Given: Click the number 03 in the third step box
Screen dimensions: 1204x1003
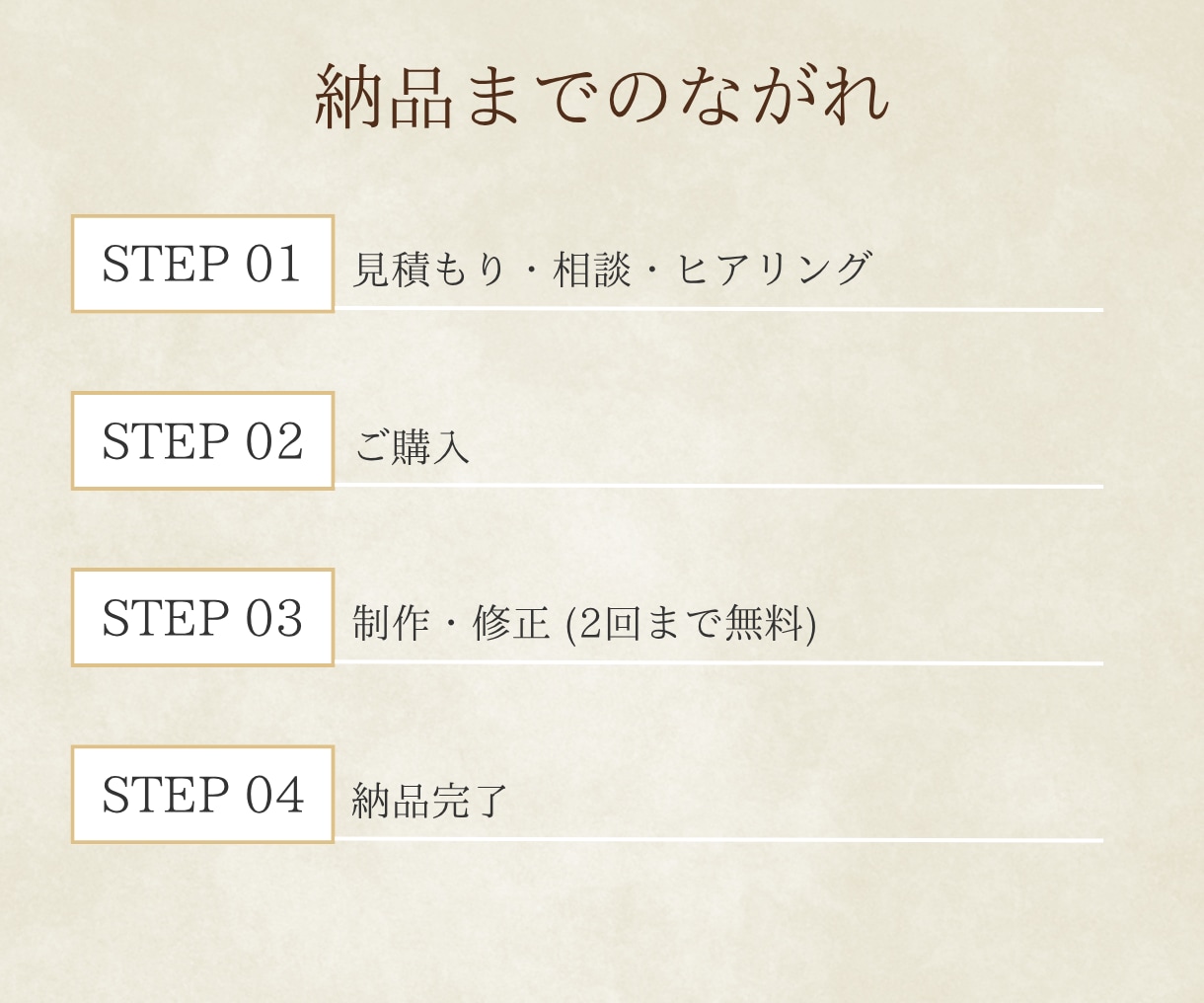Looking at the screenshot, I should tap(273, 618).
